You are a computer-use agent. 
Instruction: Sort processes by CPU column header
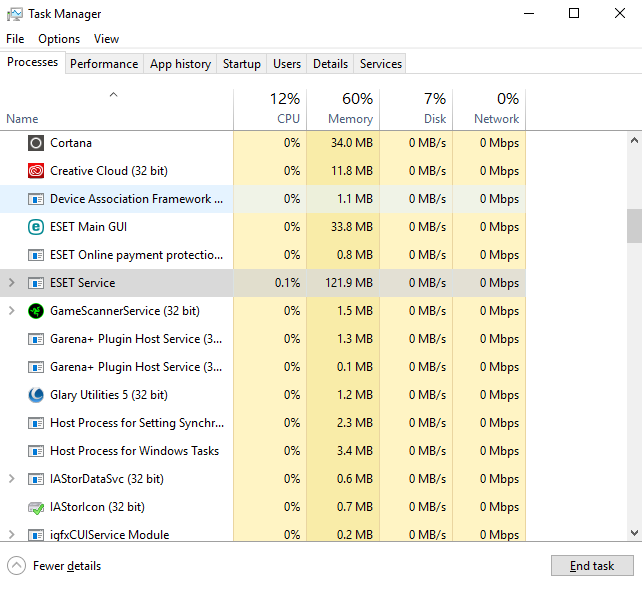pos(270,109)
